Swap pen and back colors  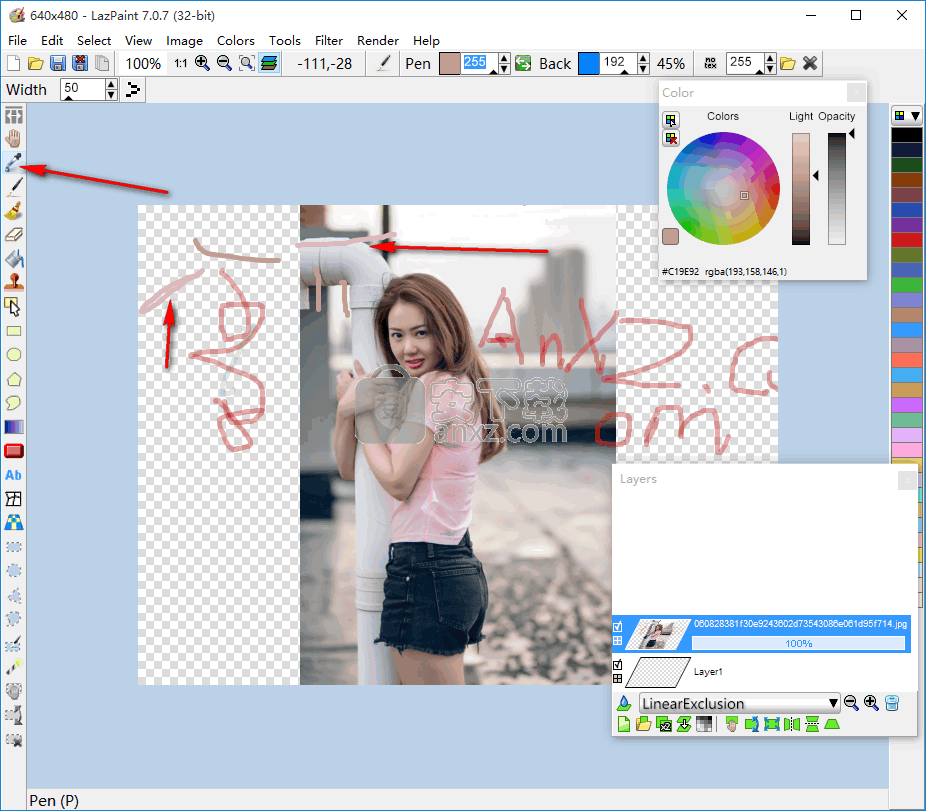click(523, 63)
